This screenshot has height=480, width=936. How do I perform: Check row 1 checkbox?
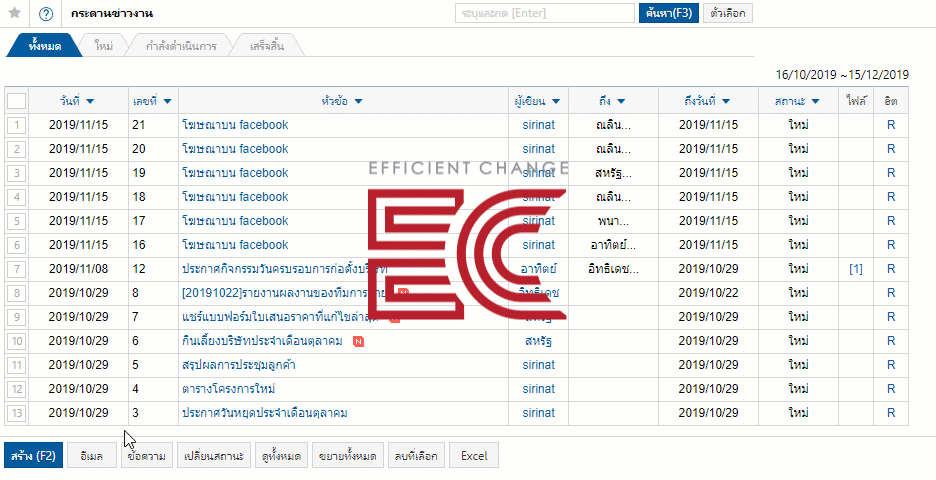click(17, 125)
